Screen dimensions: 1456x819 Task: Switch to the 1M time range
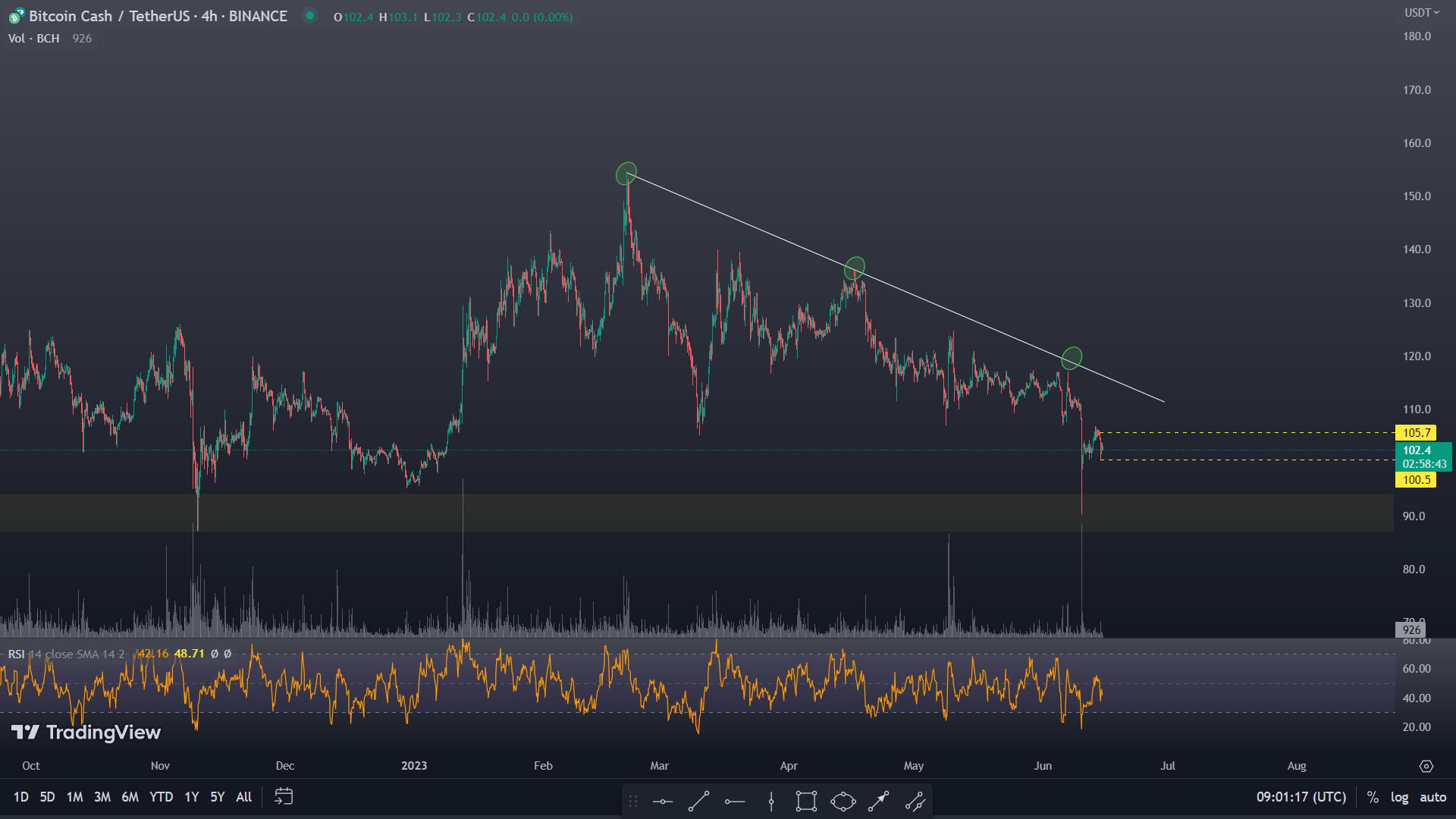(74, 797)
